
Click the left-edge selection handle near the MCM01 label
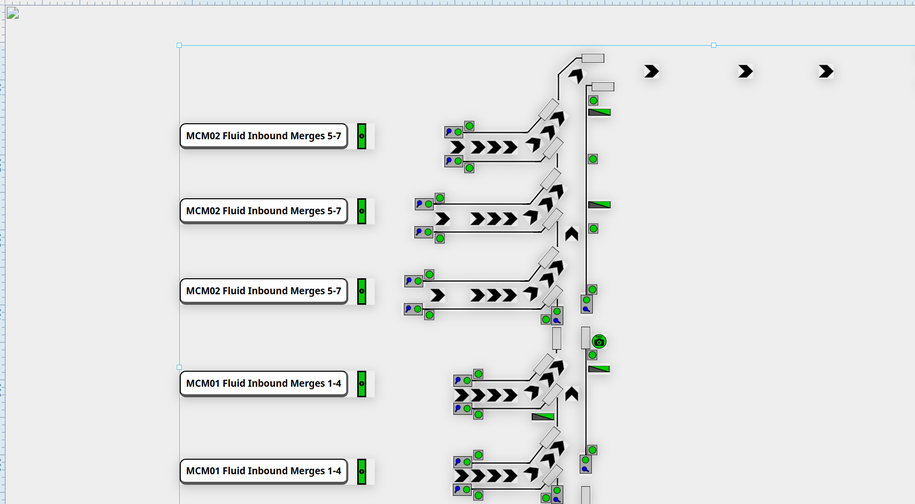click(x=180, y=367)
